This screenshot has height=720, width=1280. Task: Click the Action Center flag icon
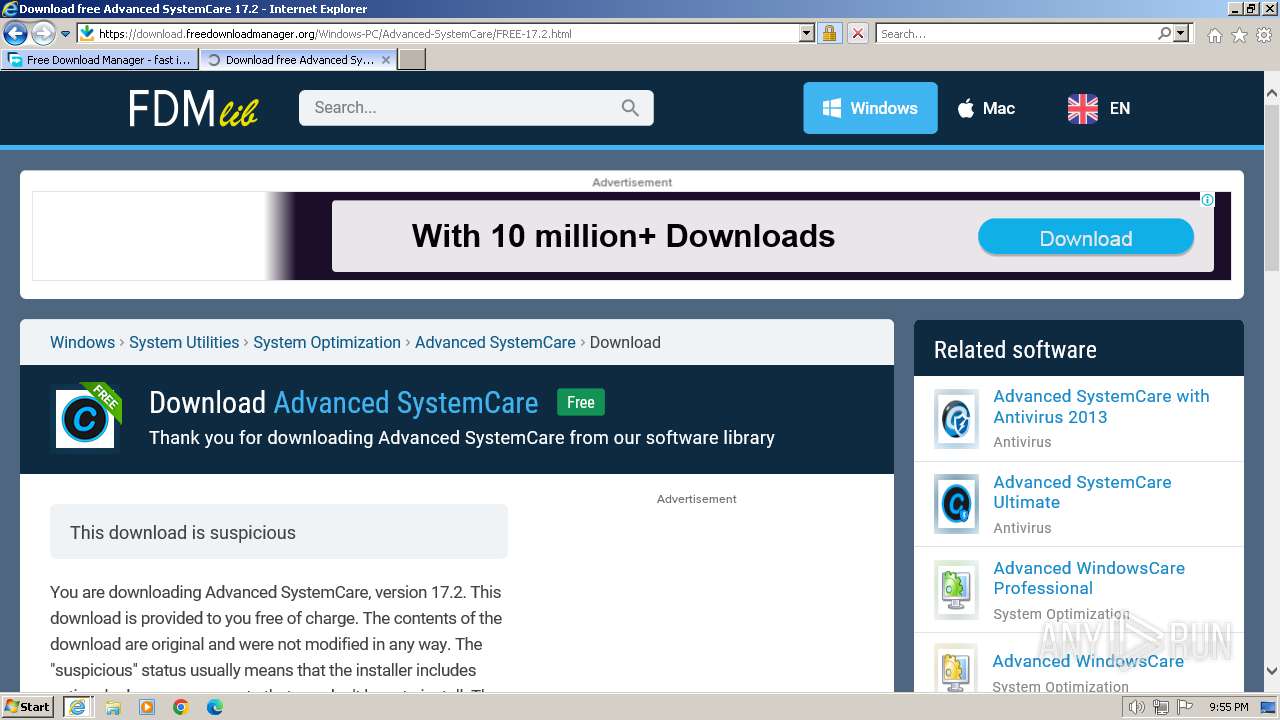tap(1184, 707)
